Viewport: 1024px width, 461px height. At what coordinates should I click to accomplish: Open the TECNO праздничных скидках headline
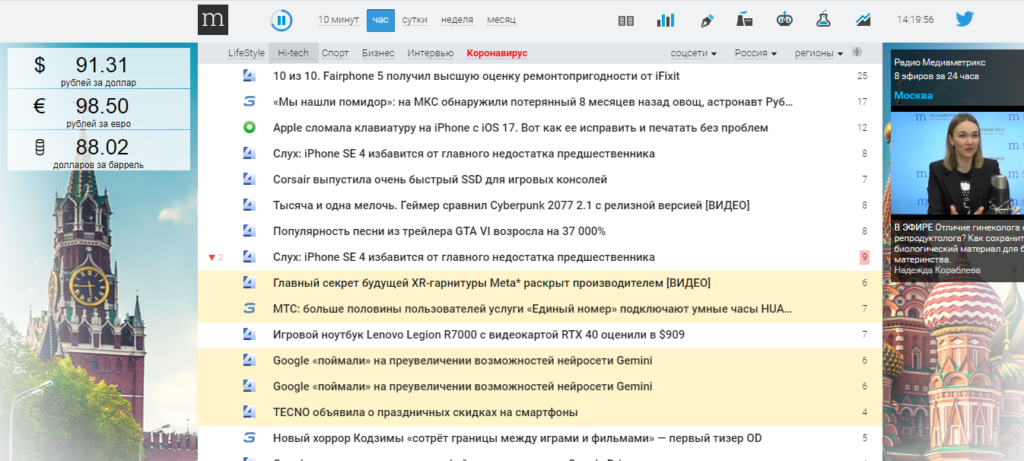tap(425, 413)
